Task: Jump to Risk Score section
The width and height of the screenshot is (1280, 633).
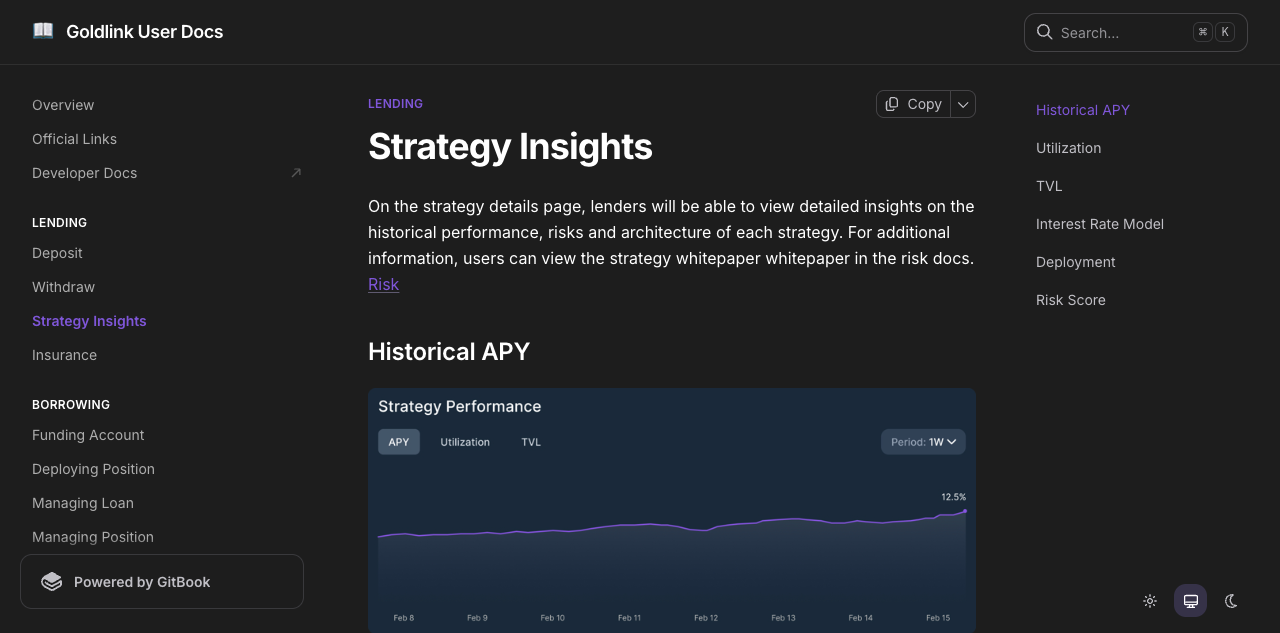Action: [1070, 300]
